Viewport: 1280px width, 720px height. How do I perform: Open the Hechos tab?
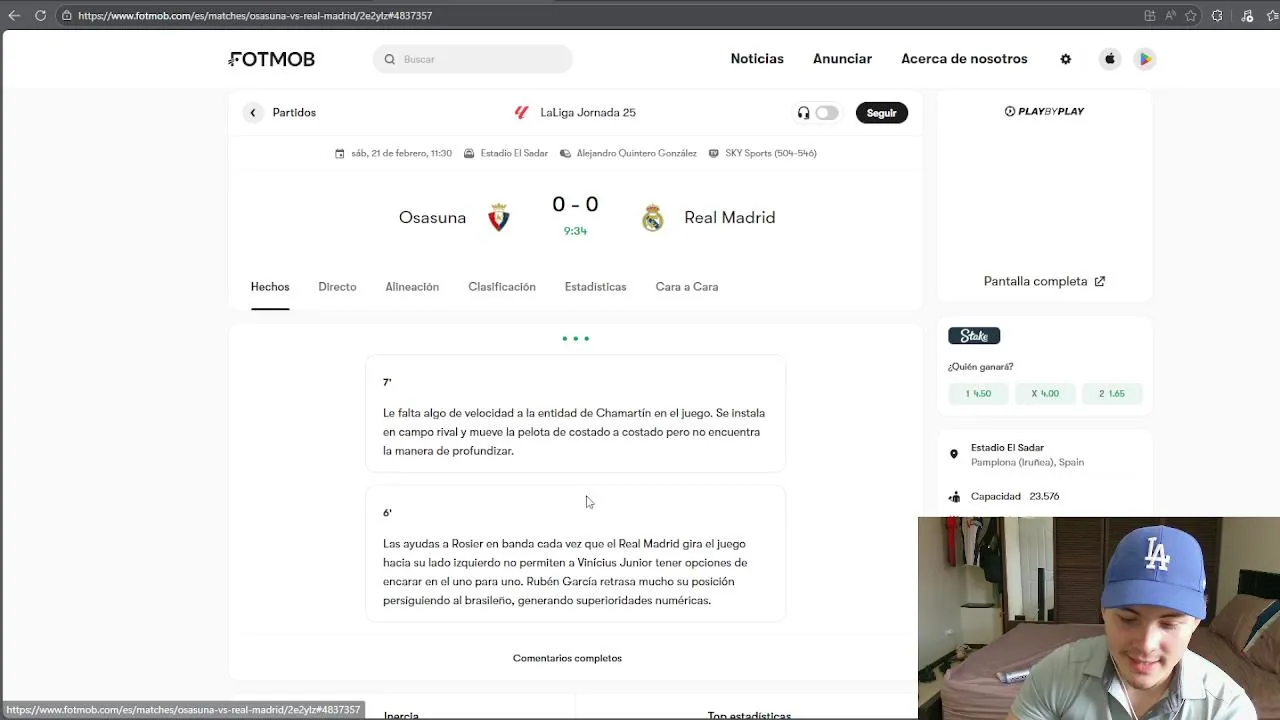270,287
